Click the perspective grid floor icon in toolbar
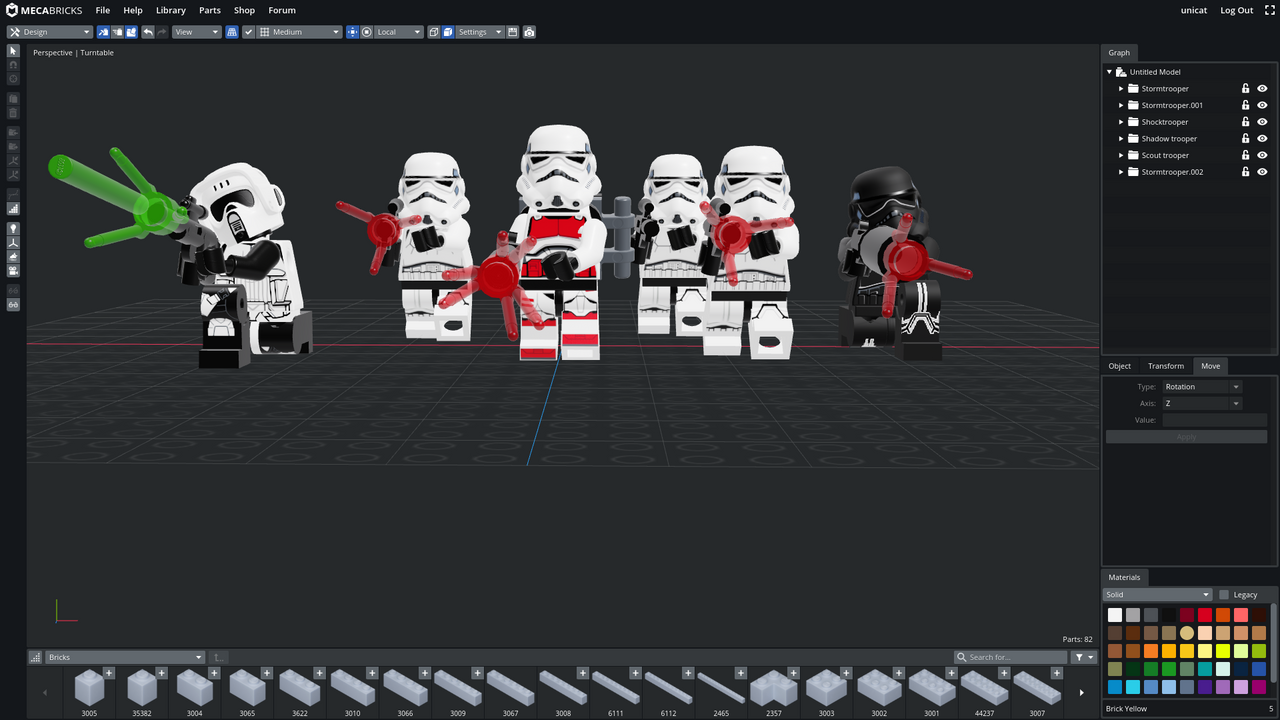Image resolution: width=1280 pixels, height=720 pixels. coord(232,32)
